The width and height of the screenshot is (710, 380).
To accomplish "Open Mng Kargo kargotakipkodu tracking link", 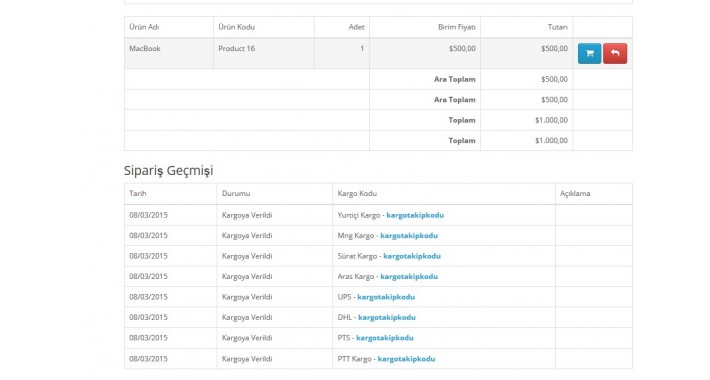I will coord(409,236).
